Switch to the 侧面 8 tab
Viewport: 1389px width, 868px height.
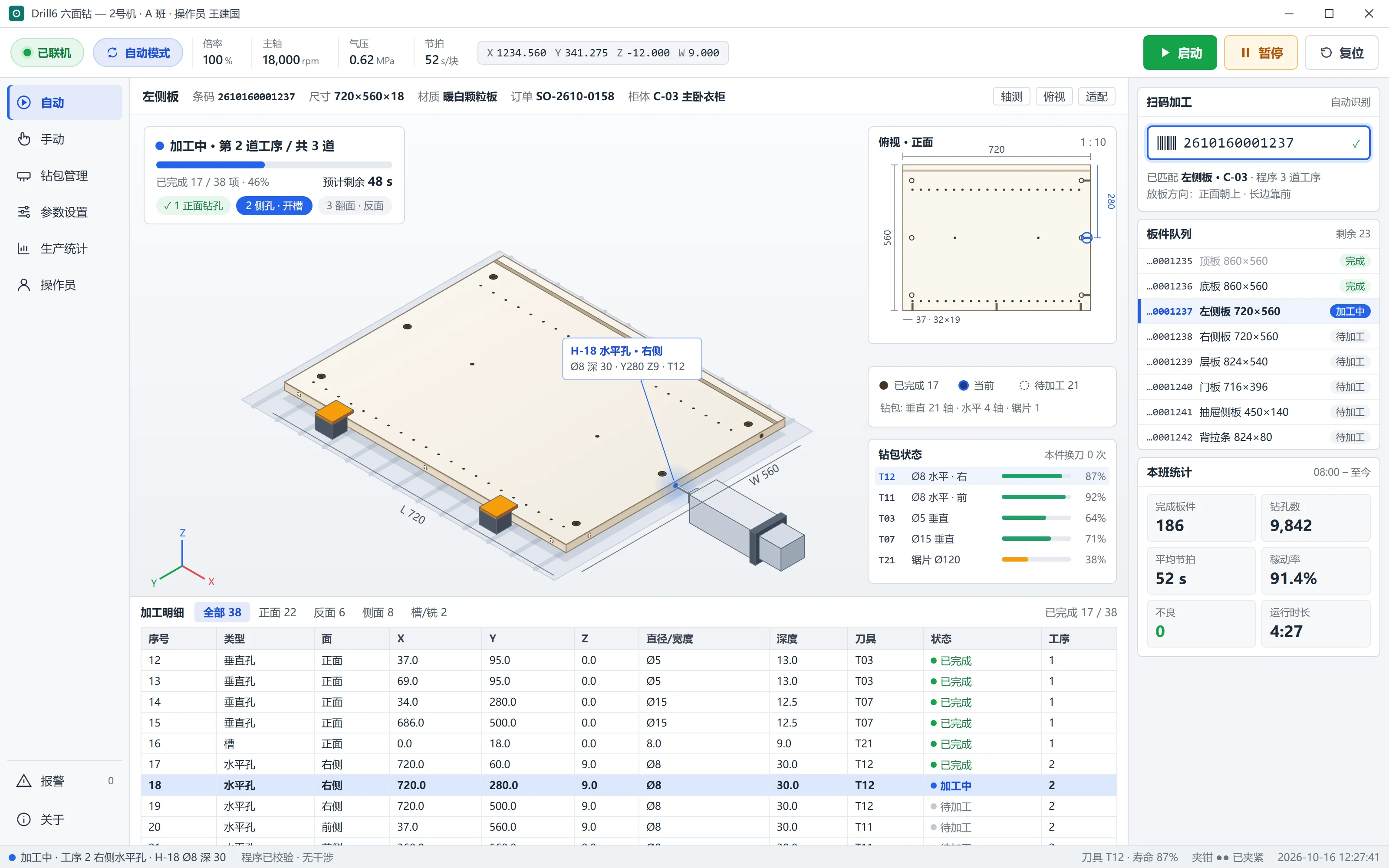click(x=378, y=612)
